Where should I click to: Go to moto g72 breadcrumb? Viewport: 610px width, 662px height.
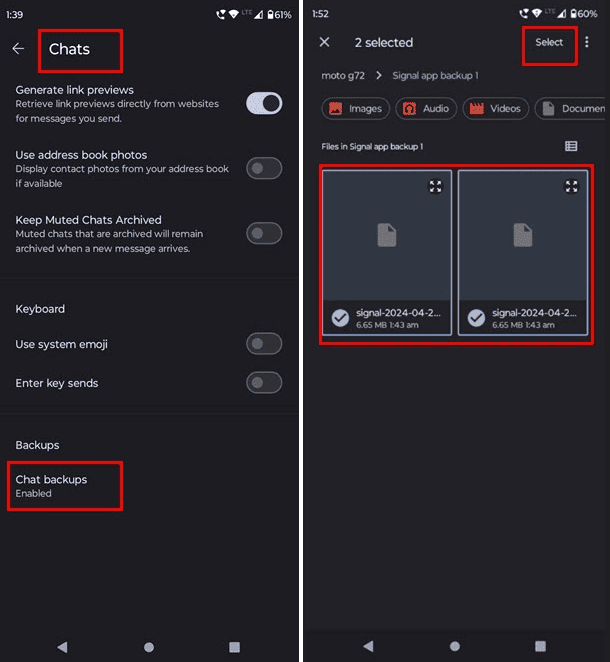pyautogui.click(x=343, y=76)
